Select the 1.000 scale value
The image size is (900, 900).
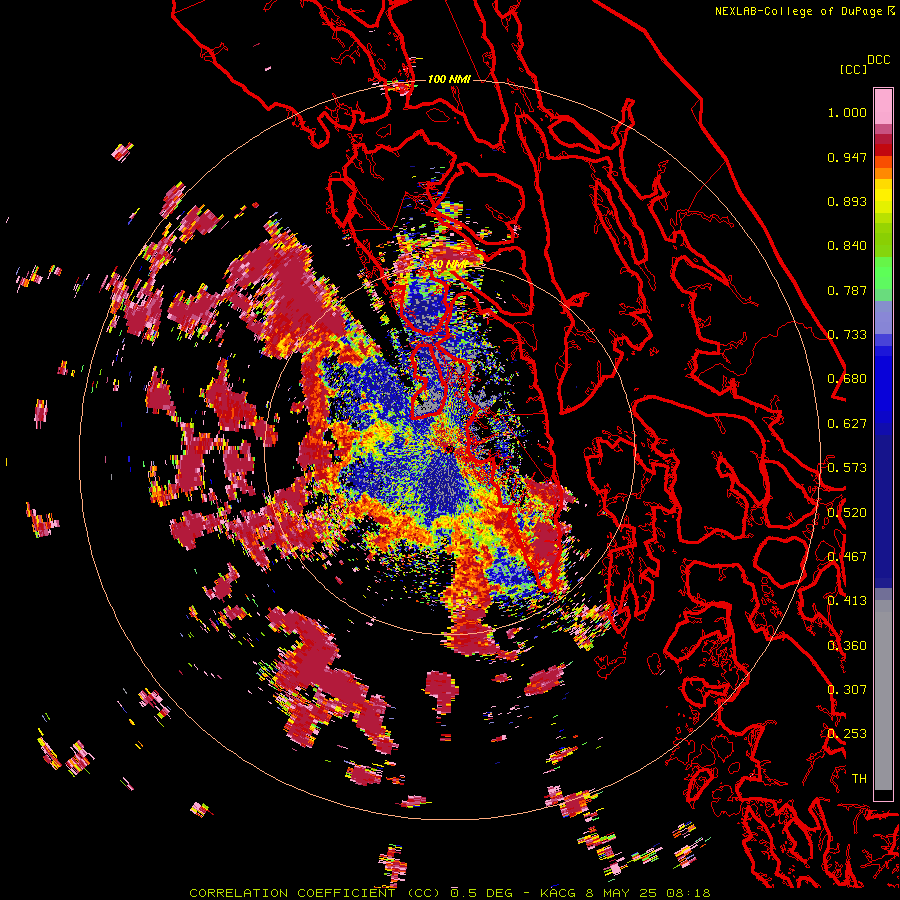847,112
